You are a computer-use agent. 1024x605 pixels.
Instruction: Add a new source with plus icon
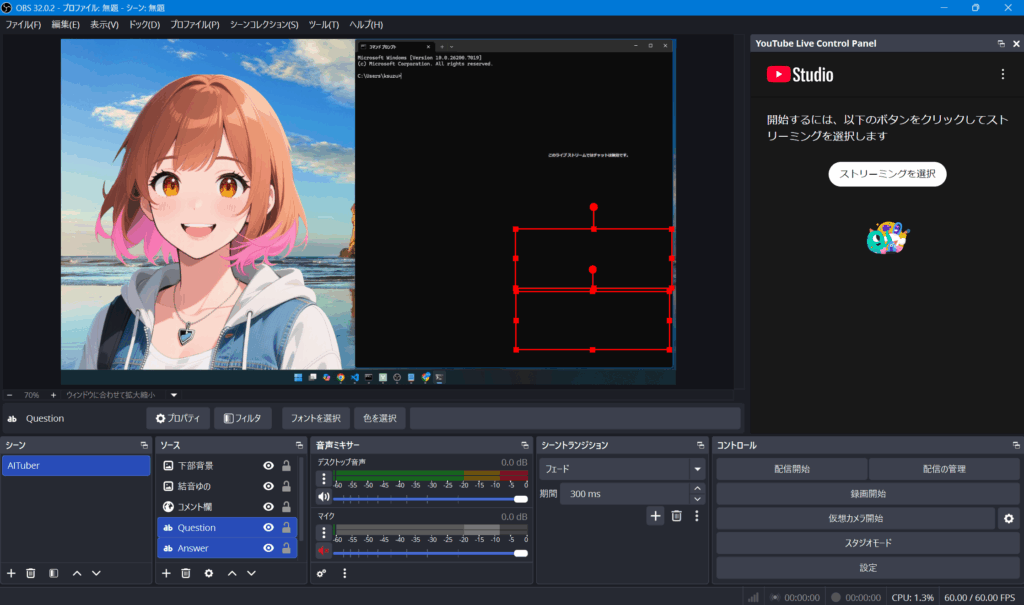coord(166,573)
